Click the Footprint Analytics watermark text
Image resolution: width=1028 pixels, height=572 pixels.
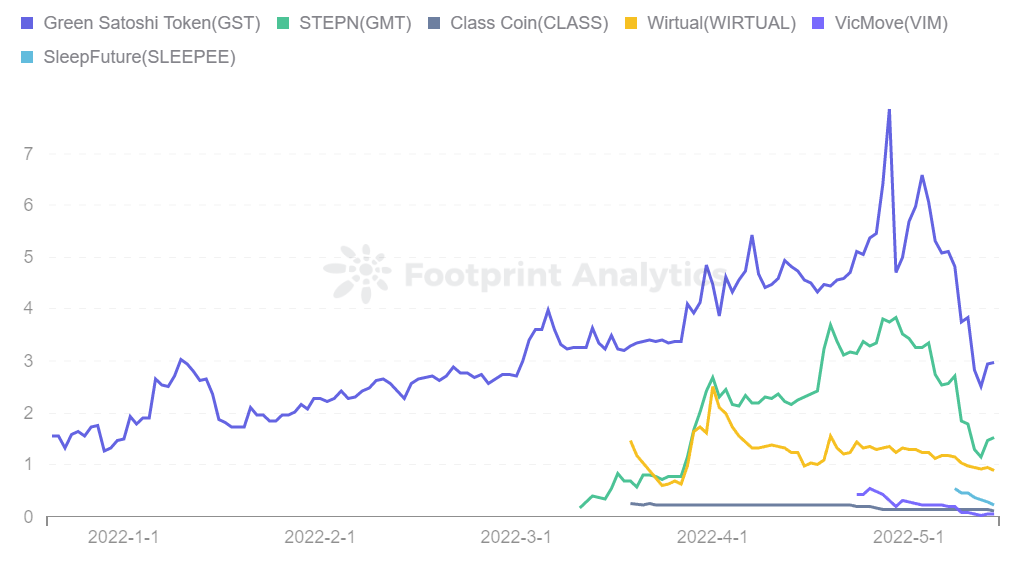[x=565, y=275]
